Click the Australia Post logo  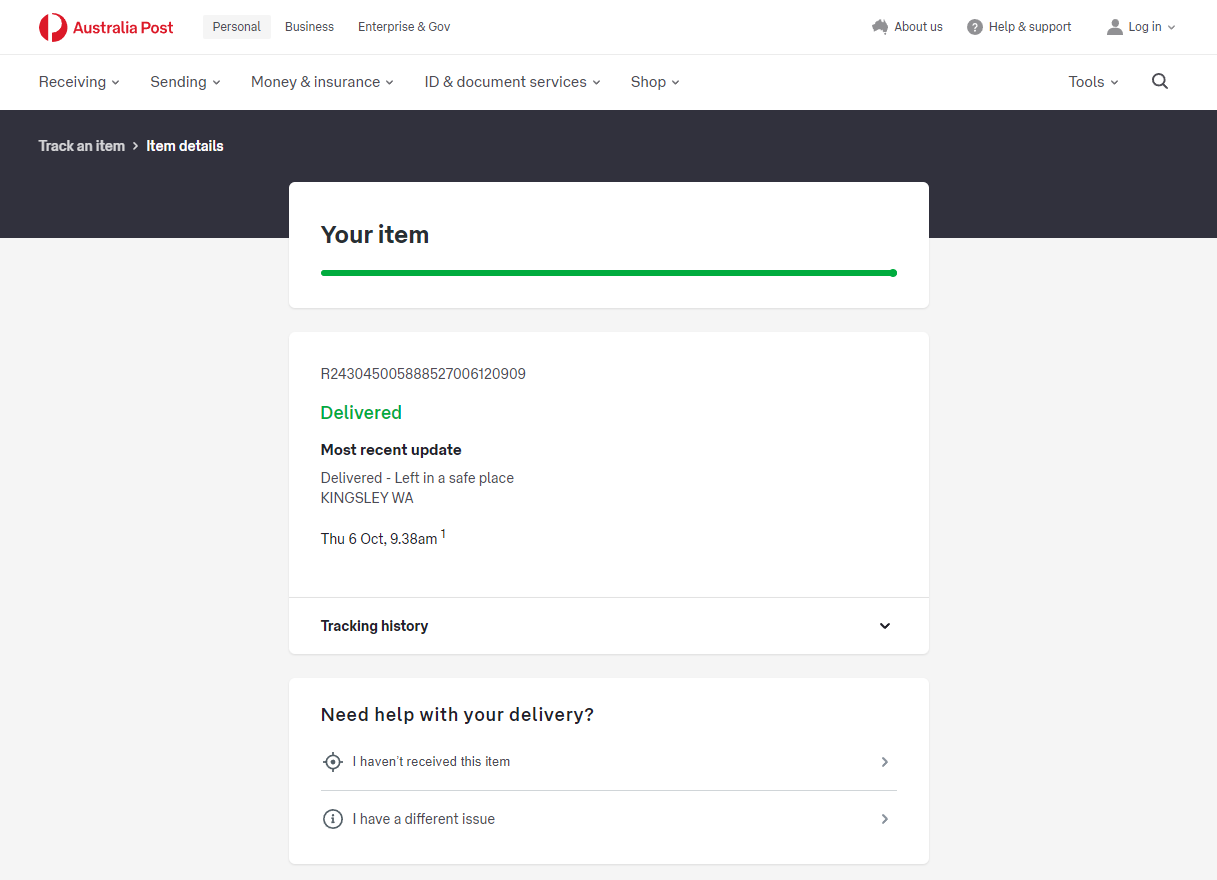106,27
